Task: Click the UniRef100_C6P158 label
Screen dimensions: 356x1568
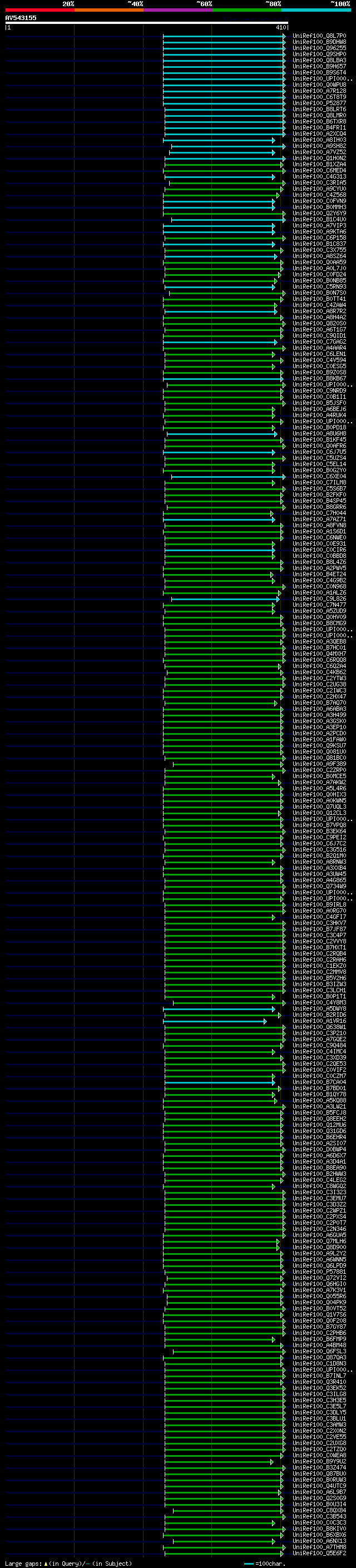Action: click(x=319, y=238)
